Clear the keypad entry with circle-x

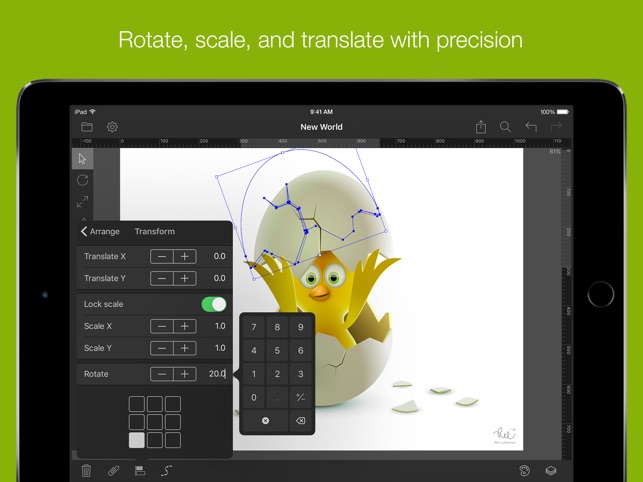265,420
